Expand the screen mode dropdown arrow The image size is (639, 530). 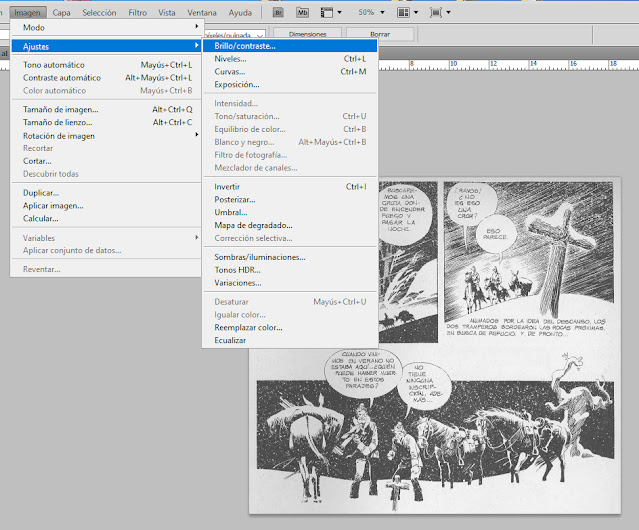pos(449,13)
